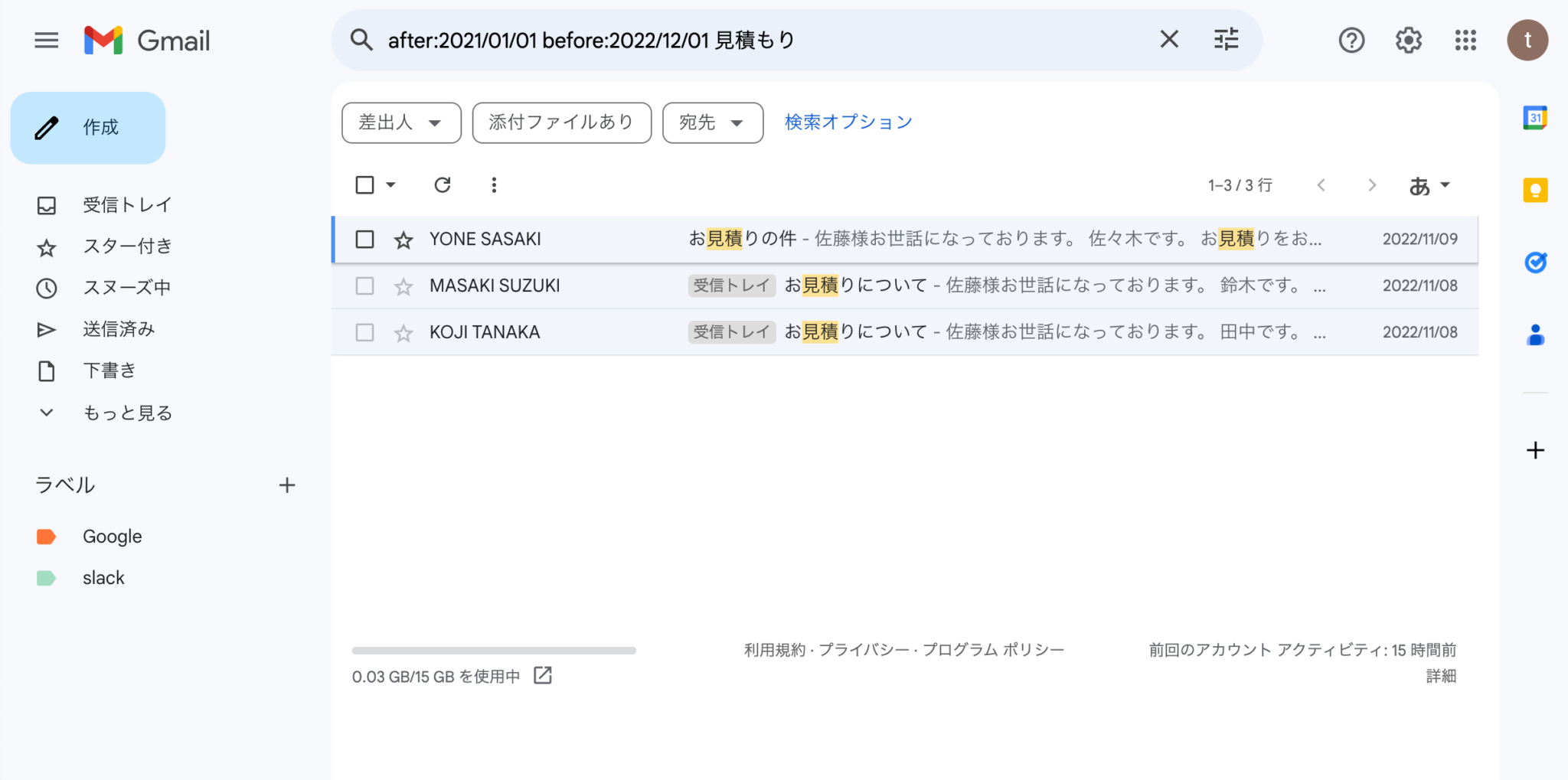Click the storage usage progress bar
The height and width of the screenshot is (780, 1568).
point(494,650)
